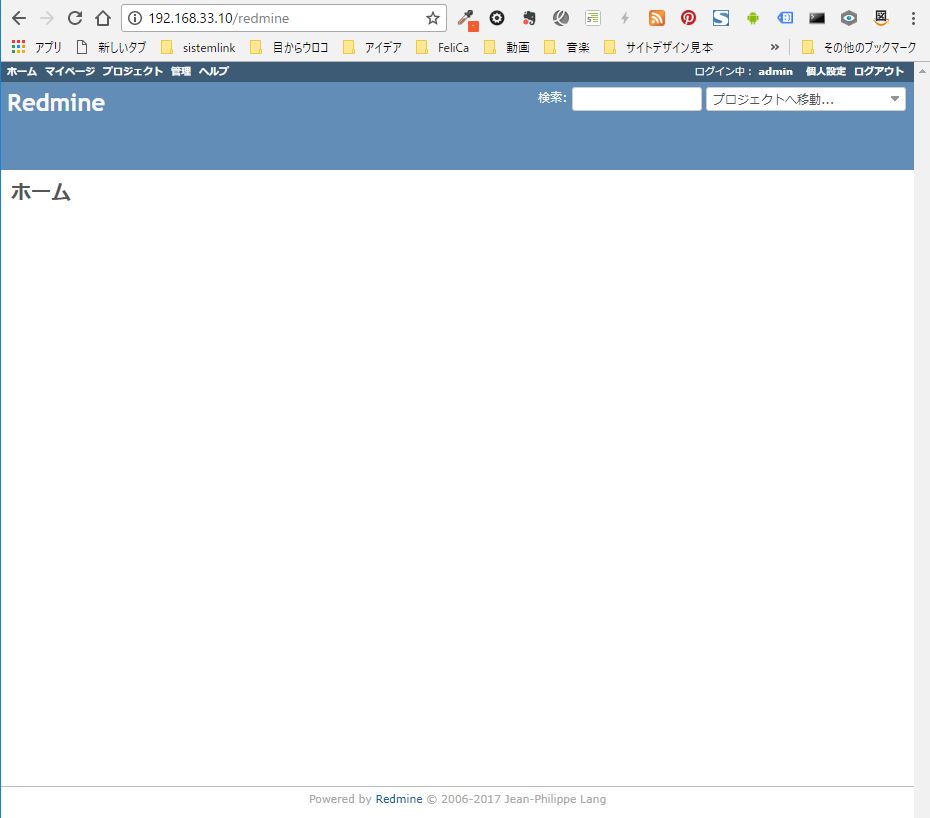Open プロジェクト in the top menu
930x818 pixels.
132,71
